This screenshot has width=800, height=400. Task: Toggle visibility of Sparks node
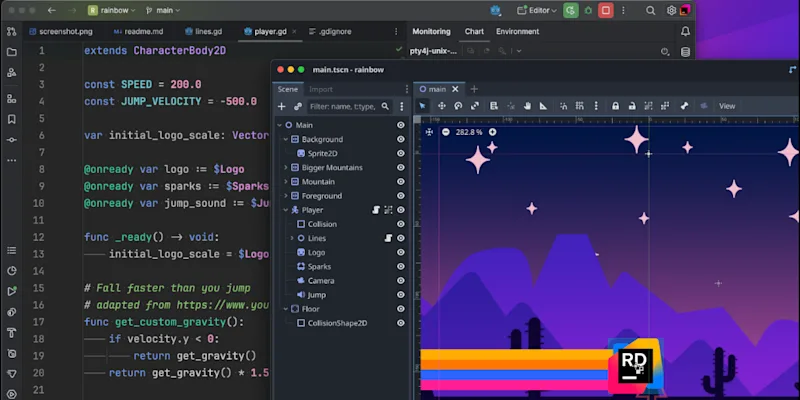click(x=401, y=266)
